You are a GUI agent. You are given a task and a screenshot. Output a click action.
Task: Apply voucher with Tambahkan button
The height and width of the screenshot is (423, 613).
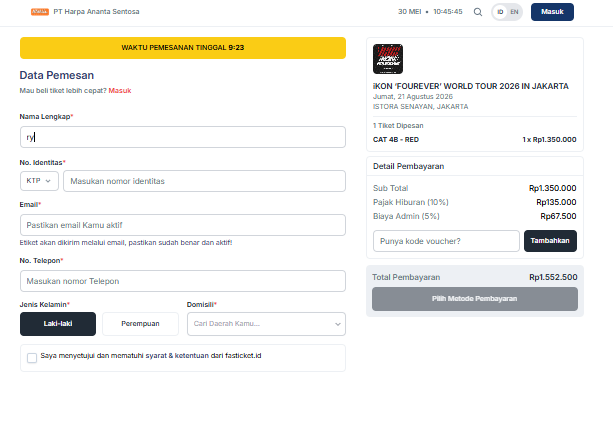tap(550, 241)
